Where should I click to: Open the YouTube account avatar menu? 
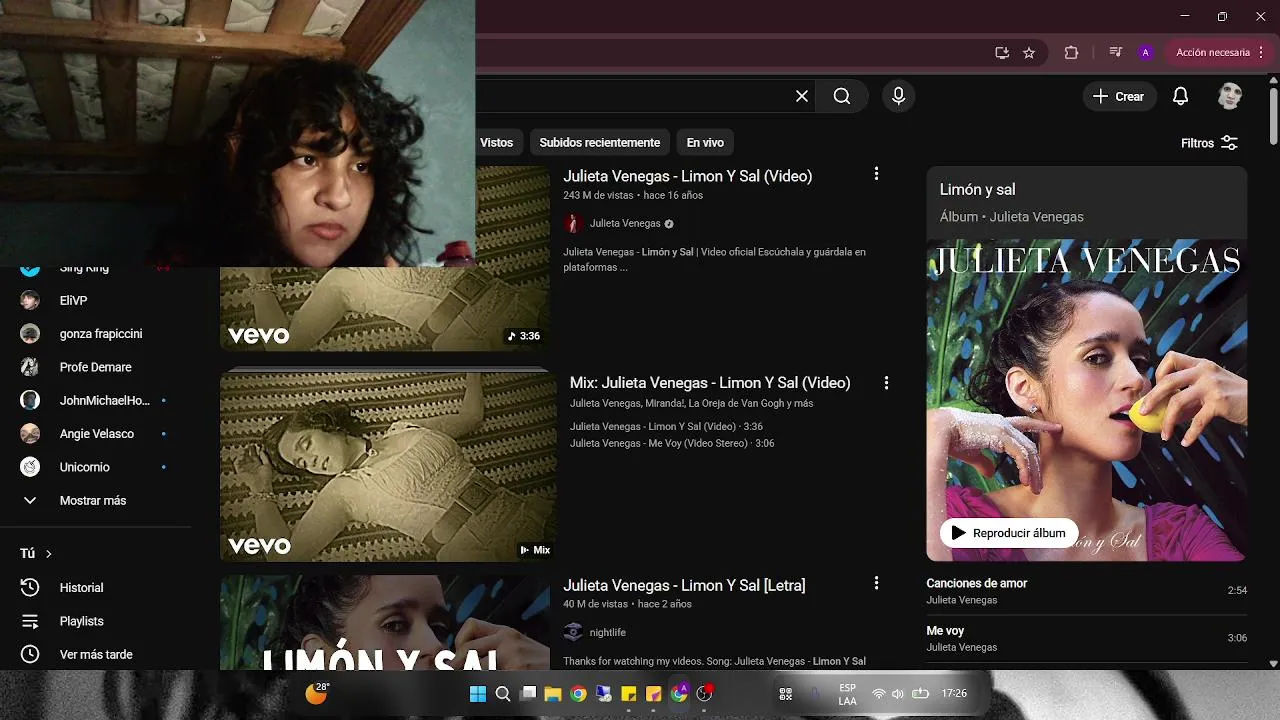tap(1230, 96)
